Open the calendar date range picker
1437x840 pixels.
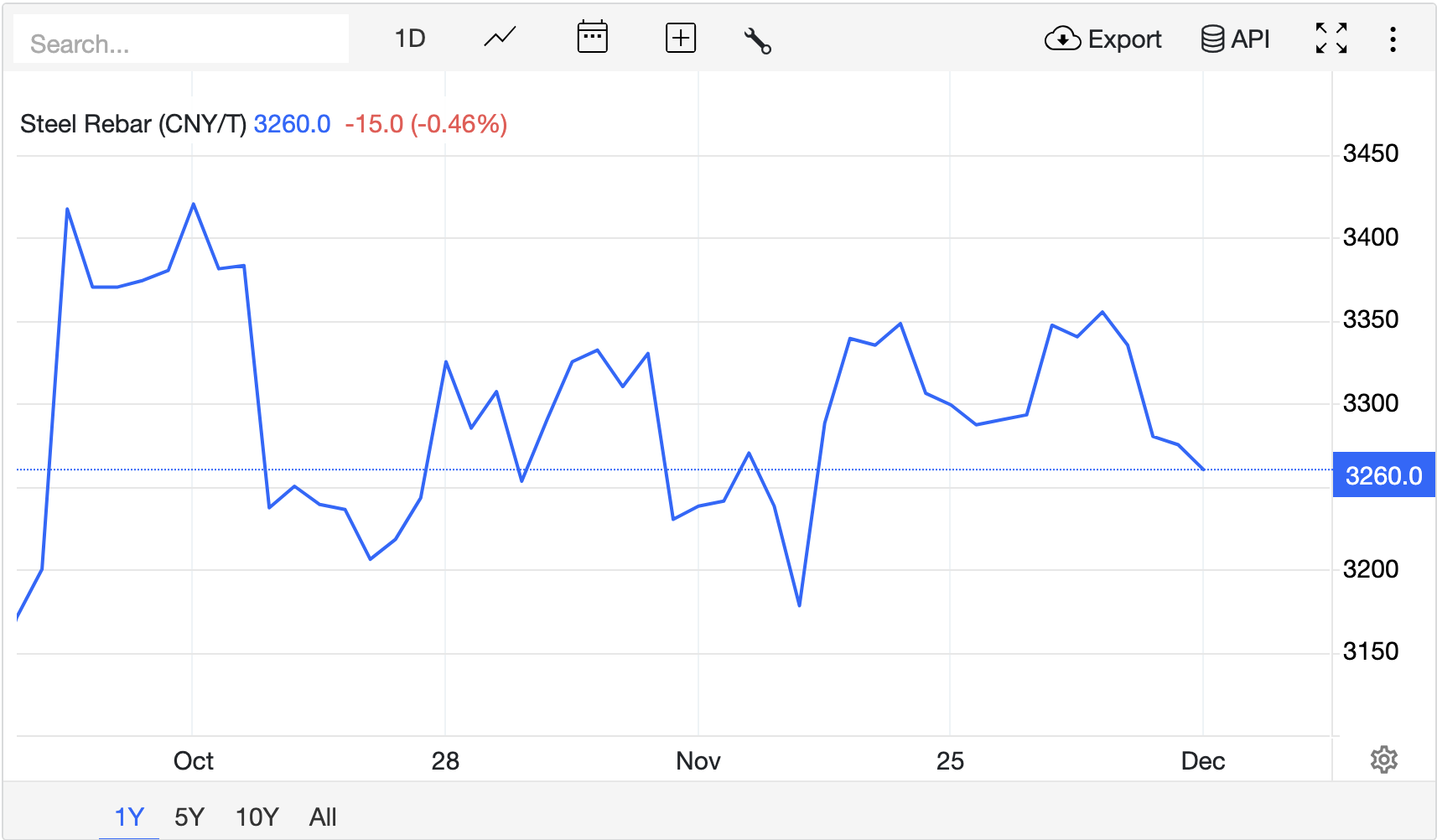592,39
